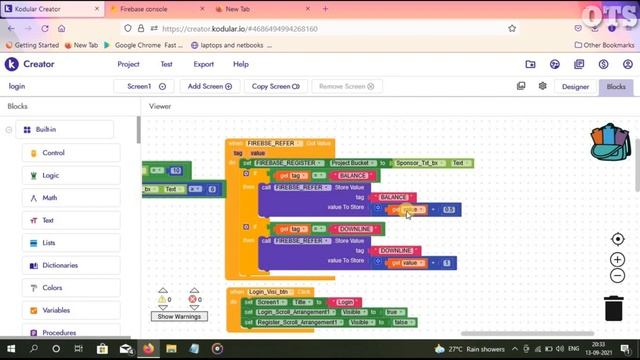Open the user account icon
The width and height of the screenshot is (640, 360).
628,64
